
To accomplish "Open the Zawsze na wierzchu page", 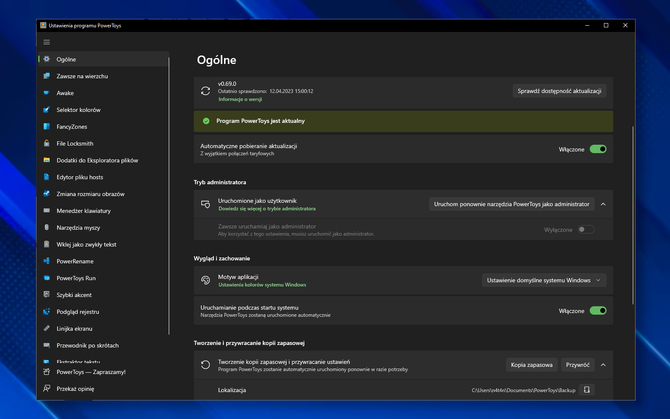I will 103,76.
